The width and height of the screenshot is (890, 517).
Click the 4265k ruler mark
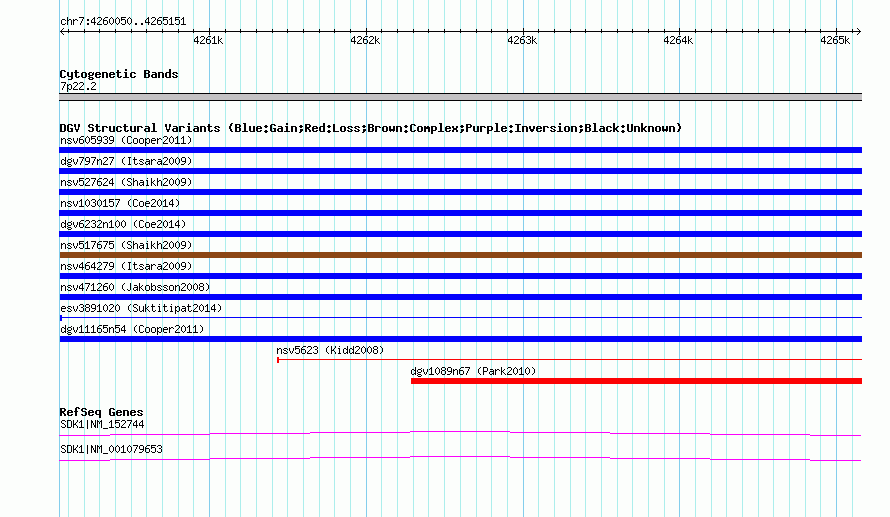[x=835, y=40]
